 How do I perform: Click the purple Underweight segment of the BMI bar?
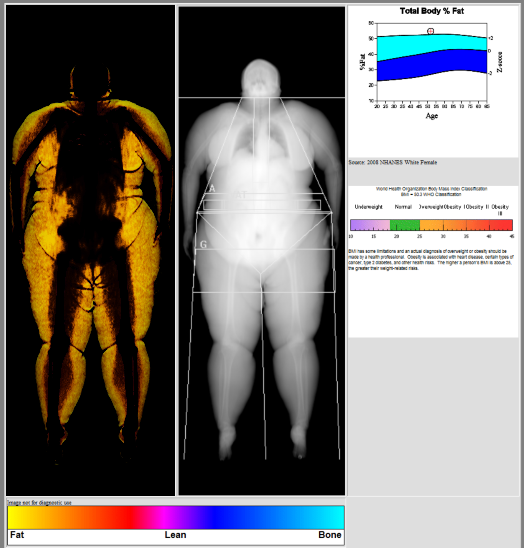pyautogui.click(x=370, y=225)
